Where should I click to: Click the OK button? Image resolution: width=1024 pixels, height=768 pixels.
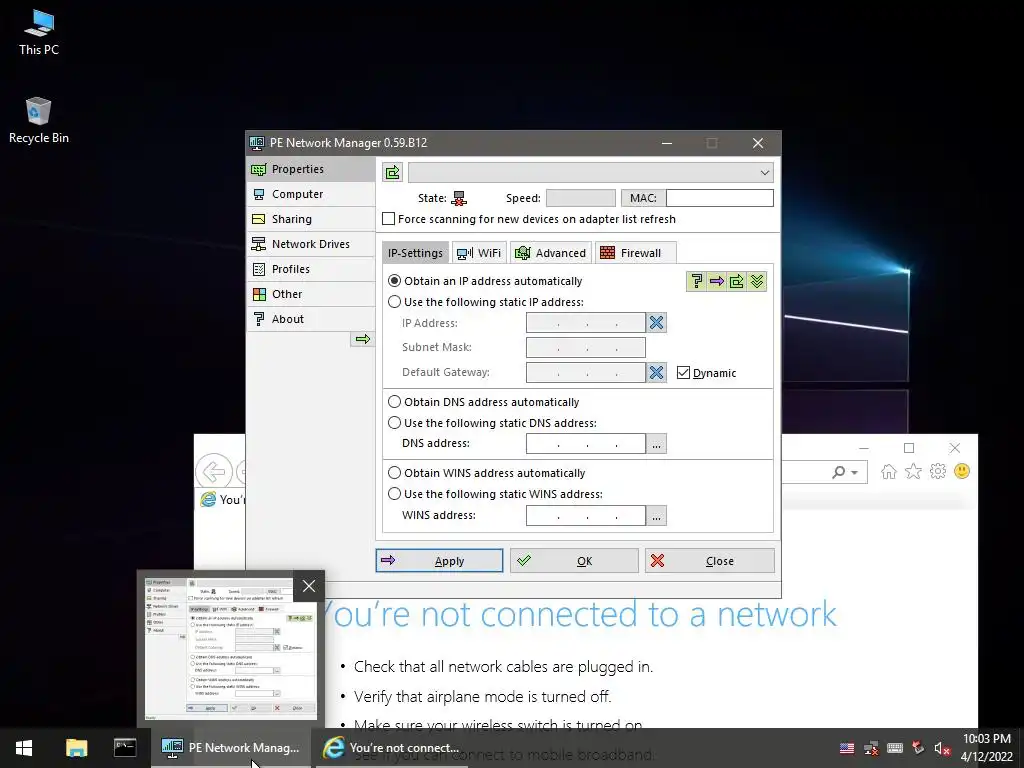click(574, 561)
